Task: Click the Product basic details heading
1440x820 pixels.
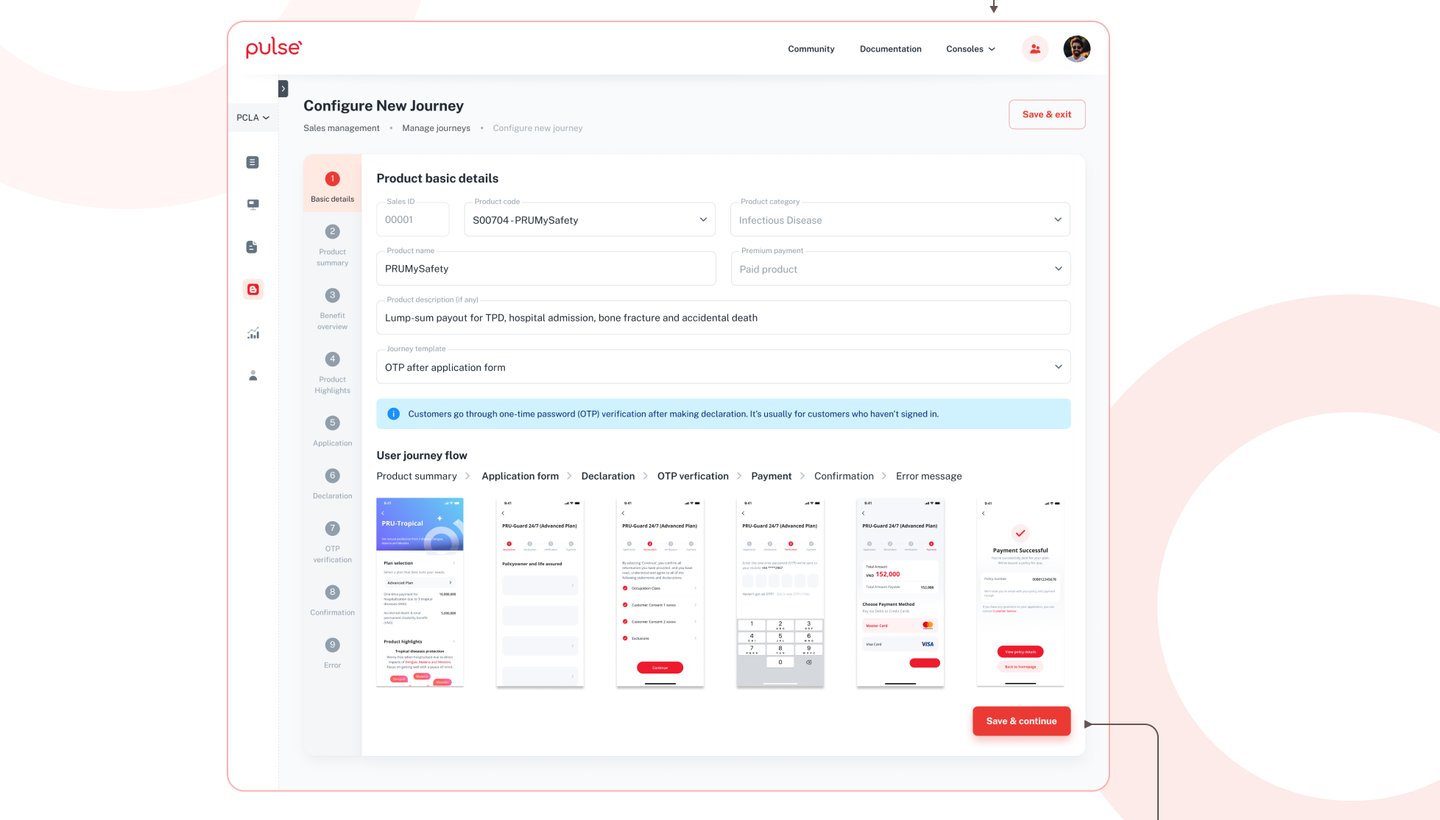Action: (437, 178)
